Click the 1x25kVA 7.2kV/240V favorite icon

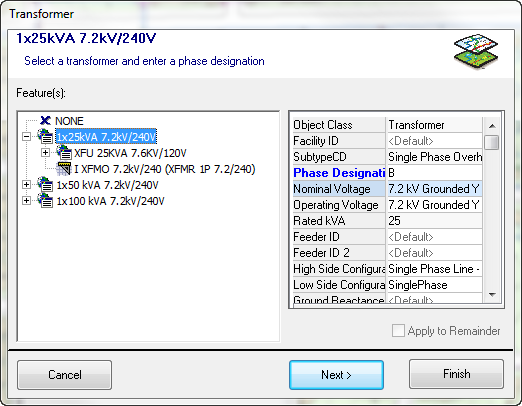pos(45,136)
